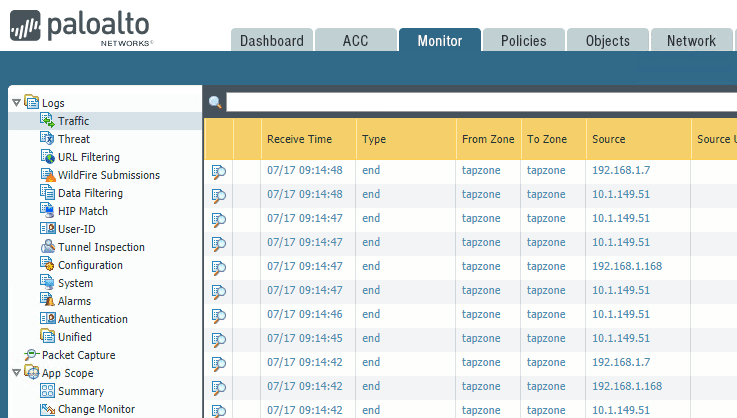Click the Change Monitor icon
The image size is (737, 418).
tap(47, 409)
